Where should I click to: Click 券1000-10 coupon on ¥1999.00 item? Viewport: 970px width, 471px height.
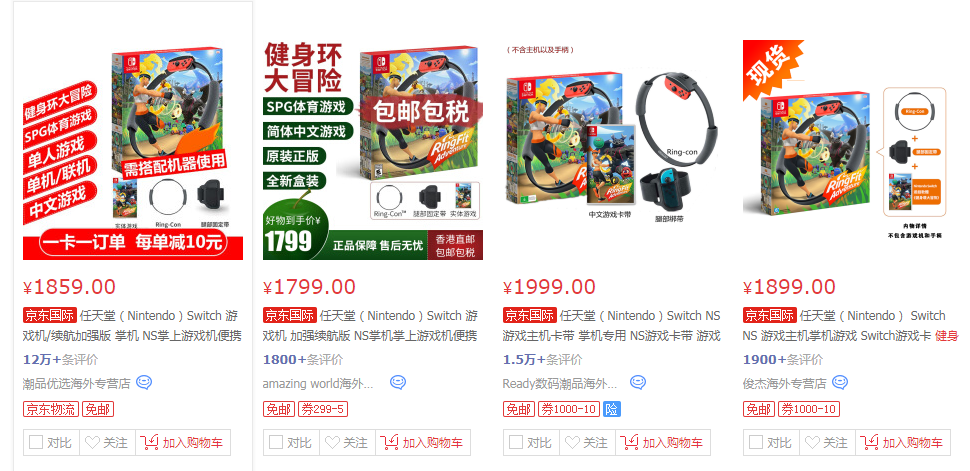pos(569,409)
